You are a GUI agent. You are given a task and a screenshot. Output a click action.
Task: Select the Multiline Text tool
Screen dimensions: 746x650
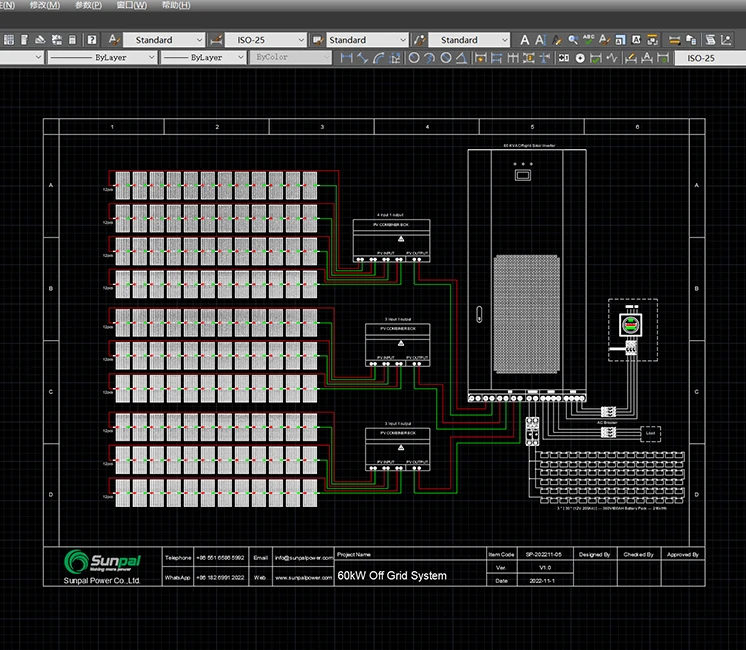[524, 39]
